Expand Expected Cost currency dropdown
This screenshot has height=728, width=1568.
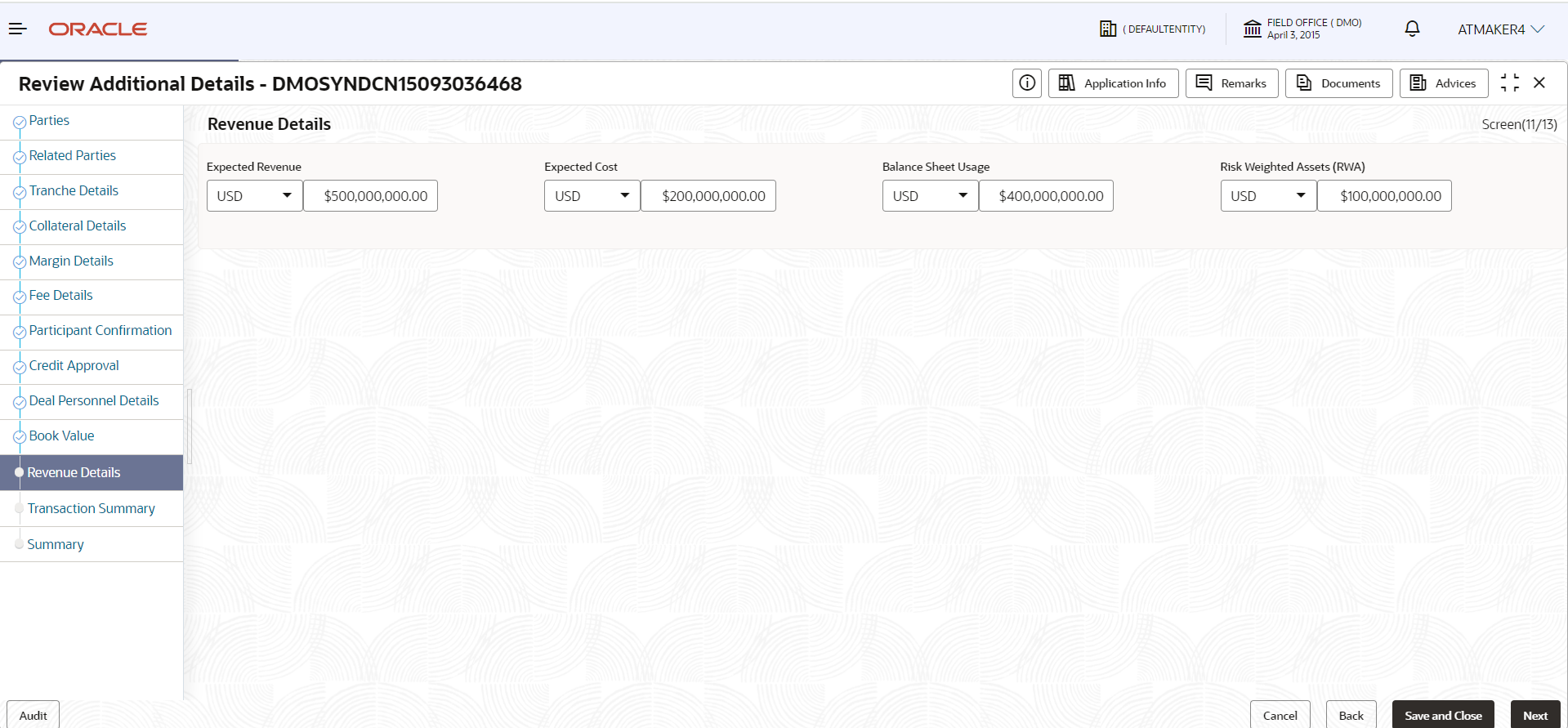[x=592, y=196]
